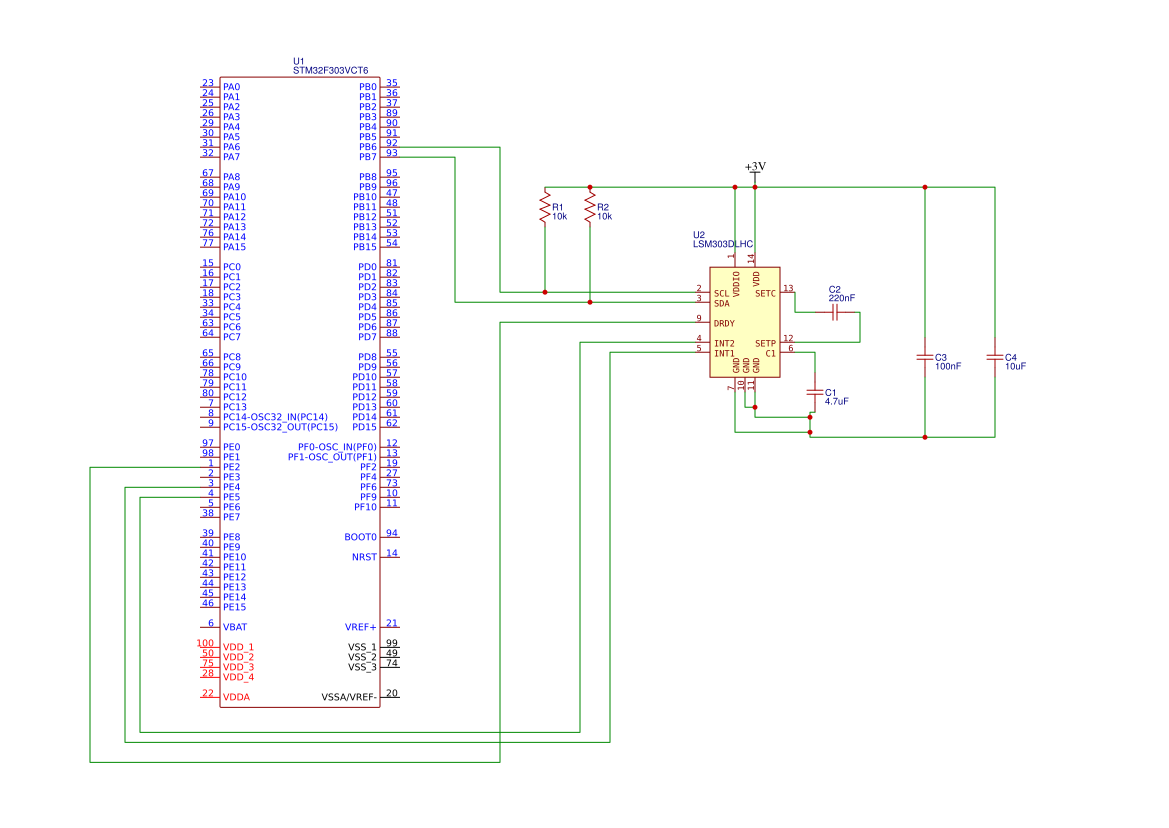Click the VBAT pin on U1
This screenshot has width=1169, height=828.
coord(233,628)
